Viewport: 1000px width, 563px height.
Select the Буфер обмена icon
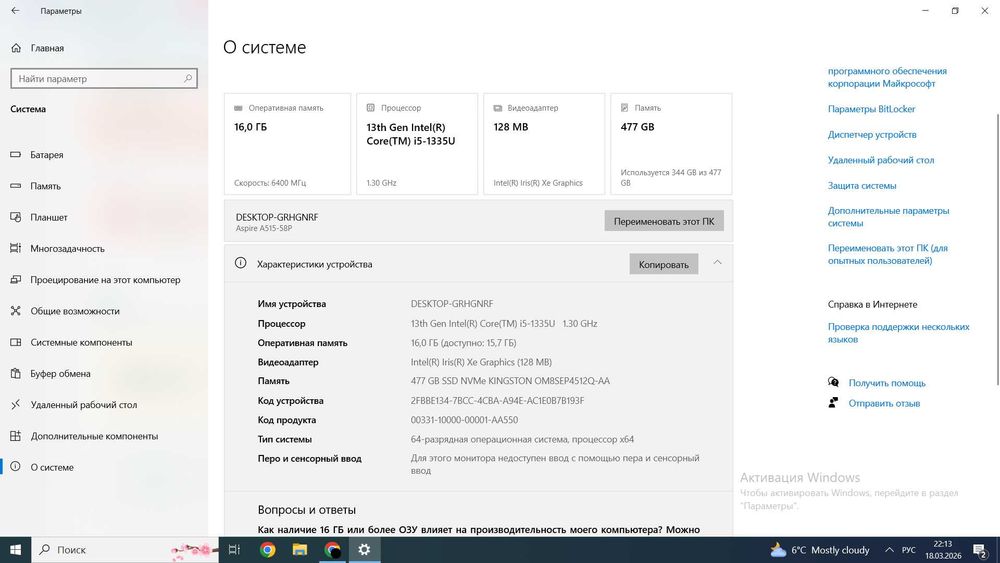click(16, 373)
